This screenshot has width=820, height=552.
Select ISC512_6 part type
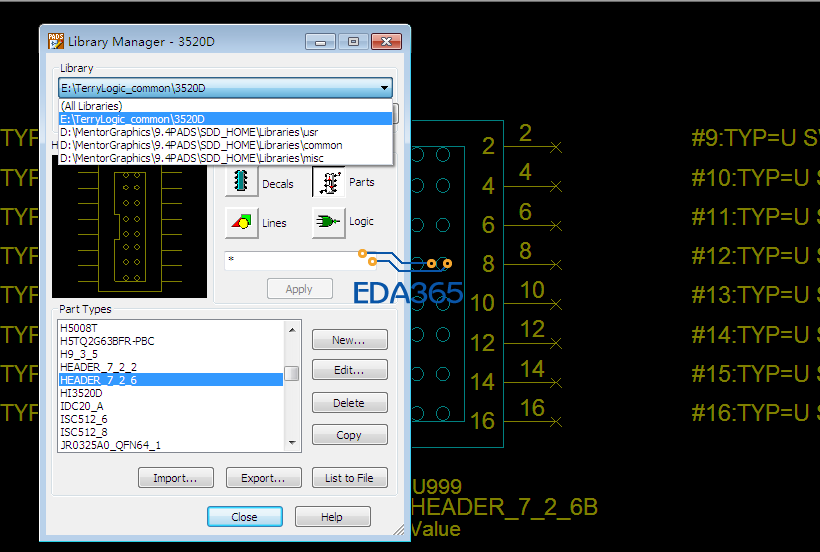[x=171, y=419]
